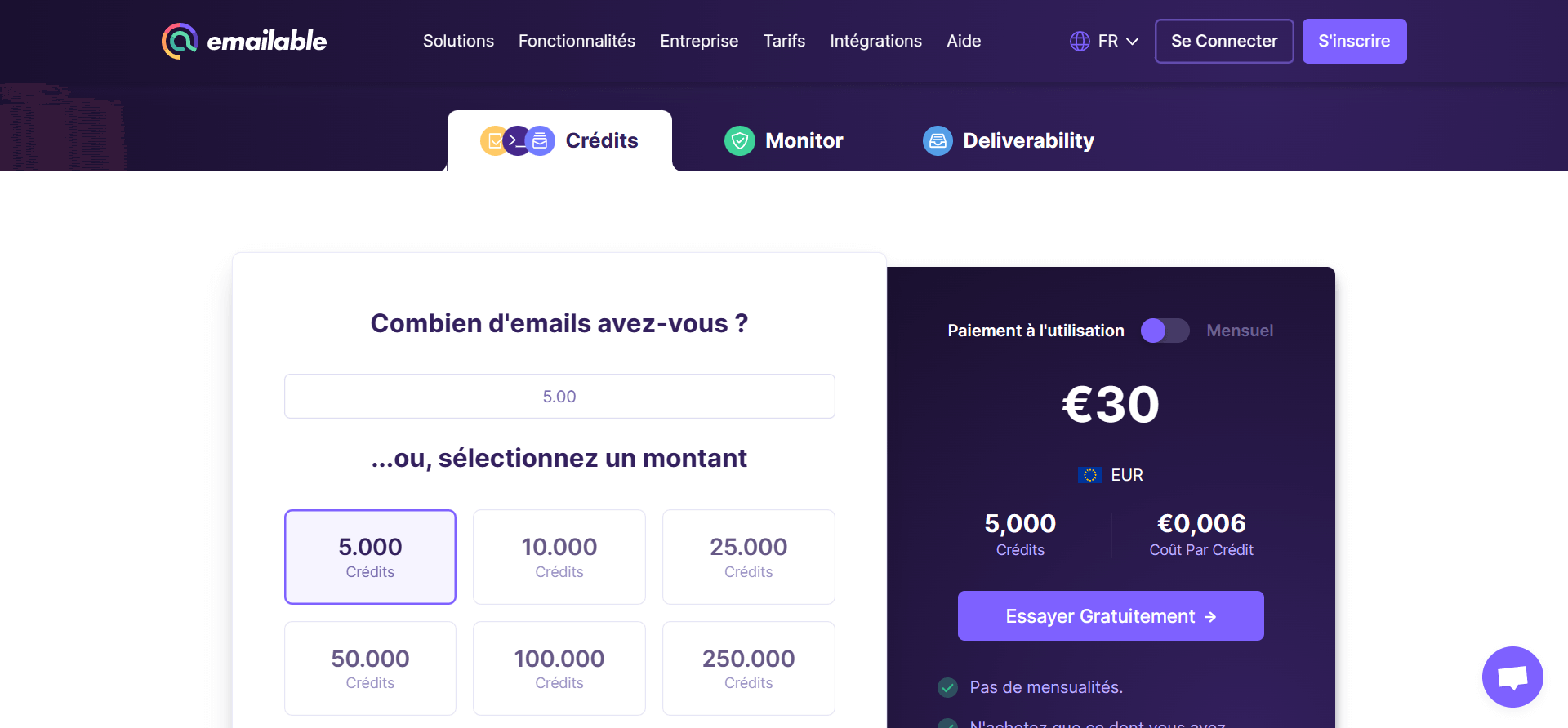Click the blue Deliverability inbox icon
The width and height of the screenshot is (1568, 728).
pos(938,141)
